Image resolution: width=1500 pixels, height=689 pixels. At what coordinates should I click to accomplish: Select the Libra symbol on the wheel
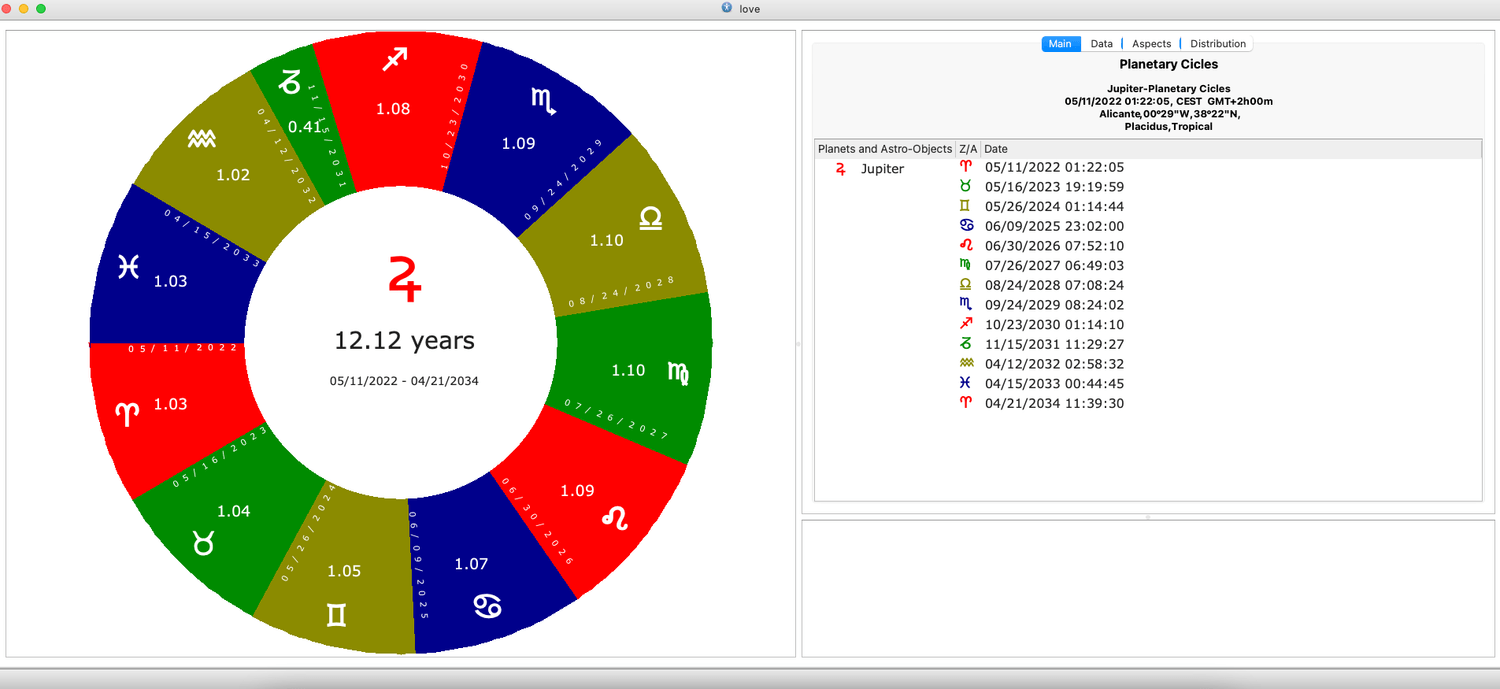650,219
